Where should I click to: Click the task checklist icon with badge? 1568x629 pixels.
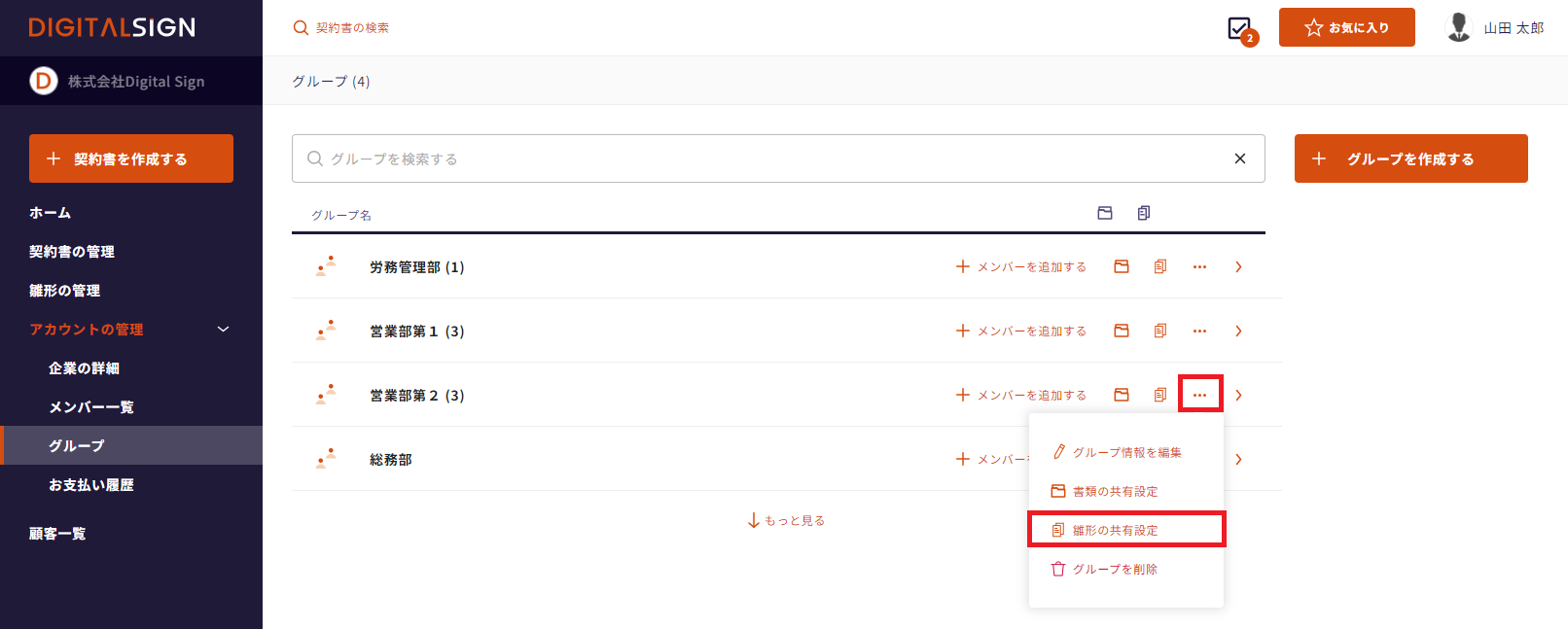pos(1240,29)
